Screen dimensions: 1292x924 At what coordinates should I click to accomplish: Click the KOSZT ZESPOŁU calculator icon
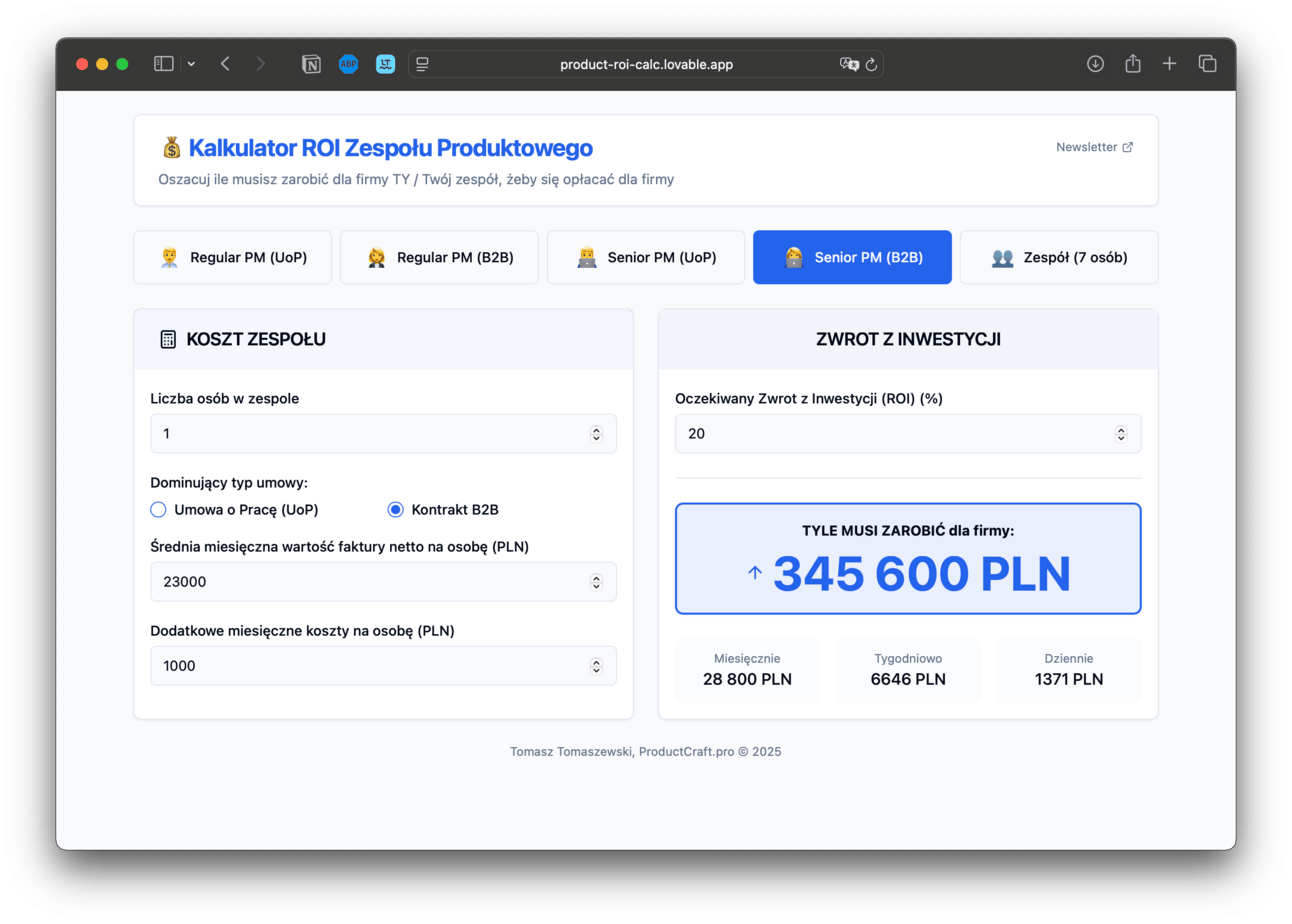point(168,339)
